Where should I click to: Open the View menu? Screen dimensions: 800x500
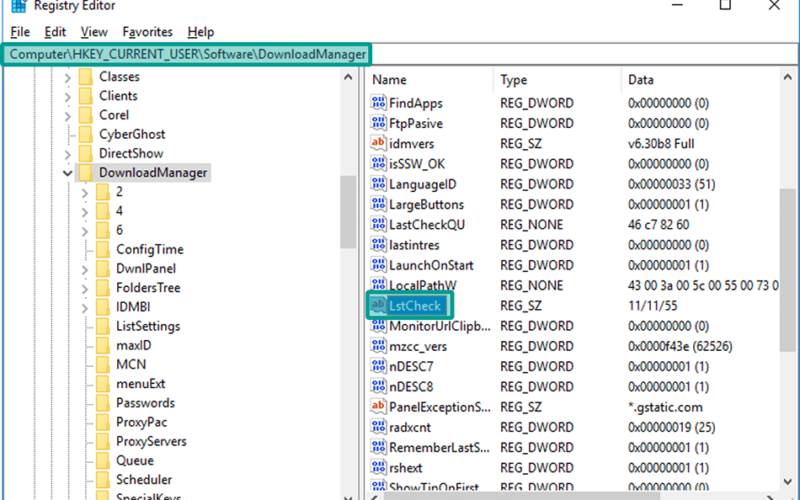coord(94,32)
